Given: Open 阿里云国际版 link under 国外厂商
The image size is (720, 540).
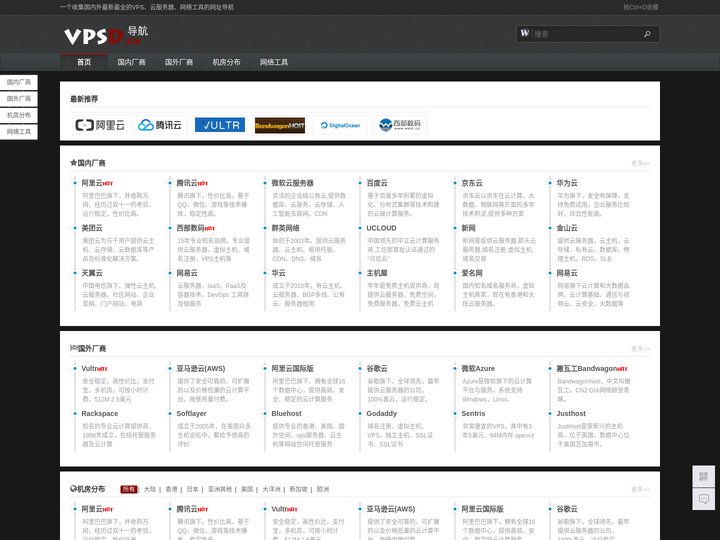Looking at the screenshot, I should (292, 369).
